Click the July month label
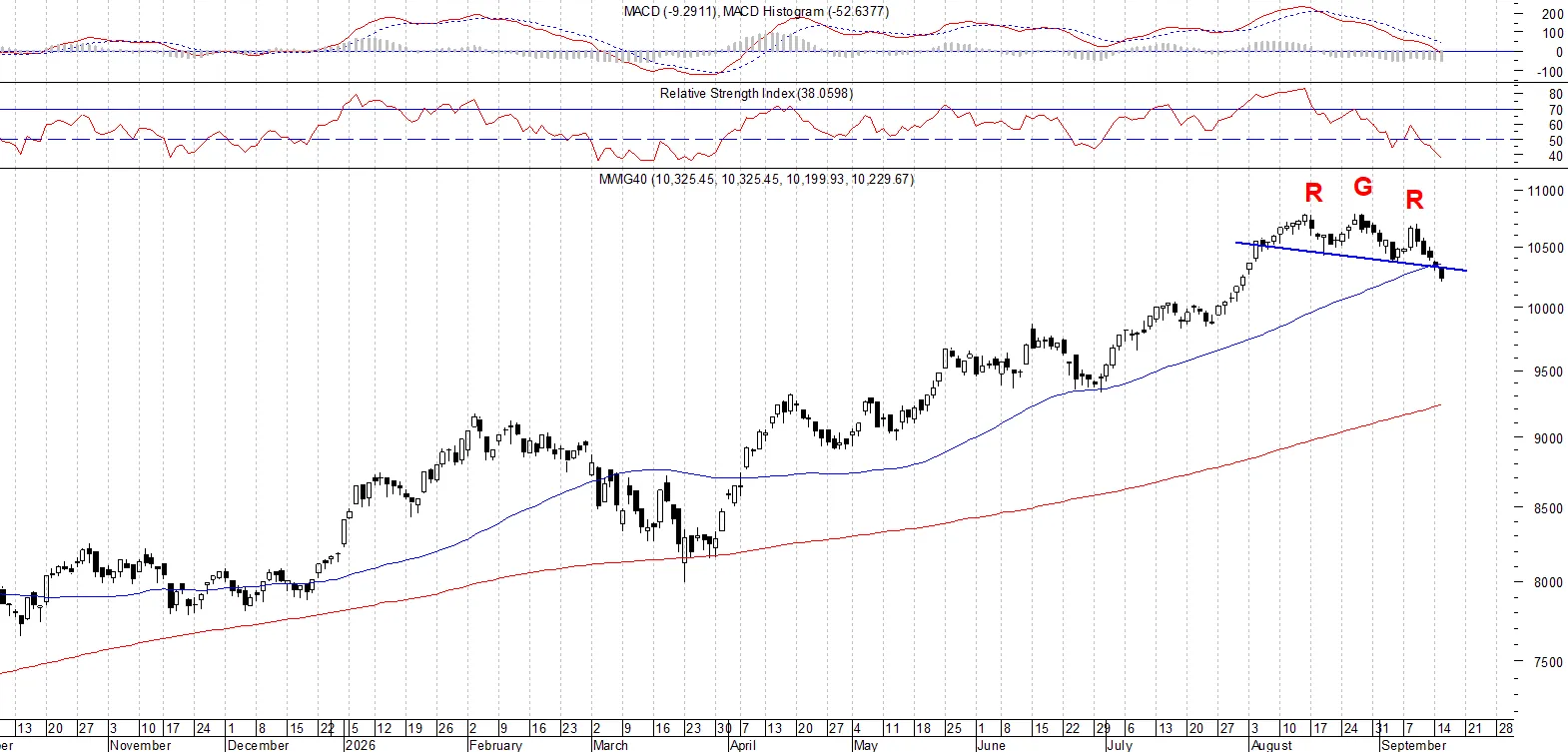 click(x=1120, y=745)
